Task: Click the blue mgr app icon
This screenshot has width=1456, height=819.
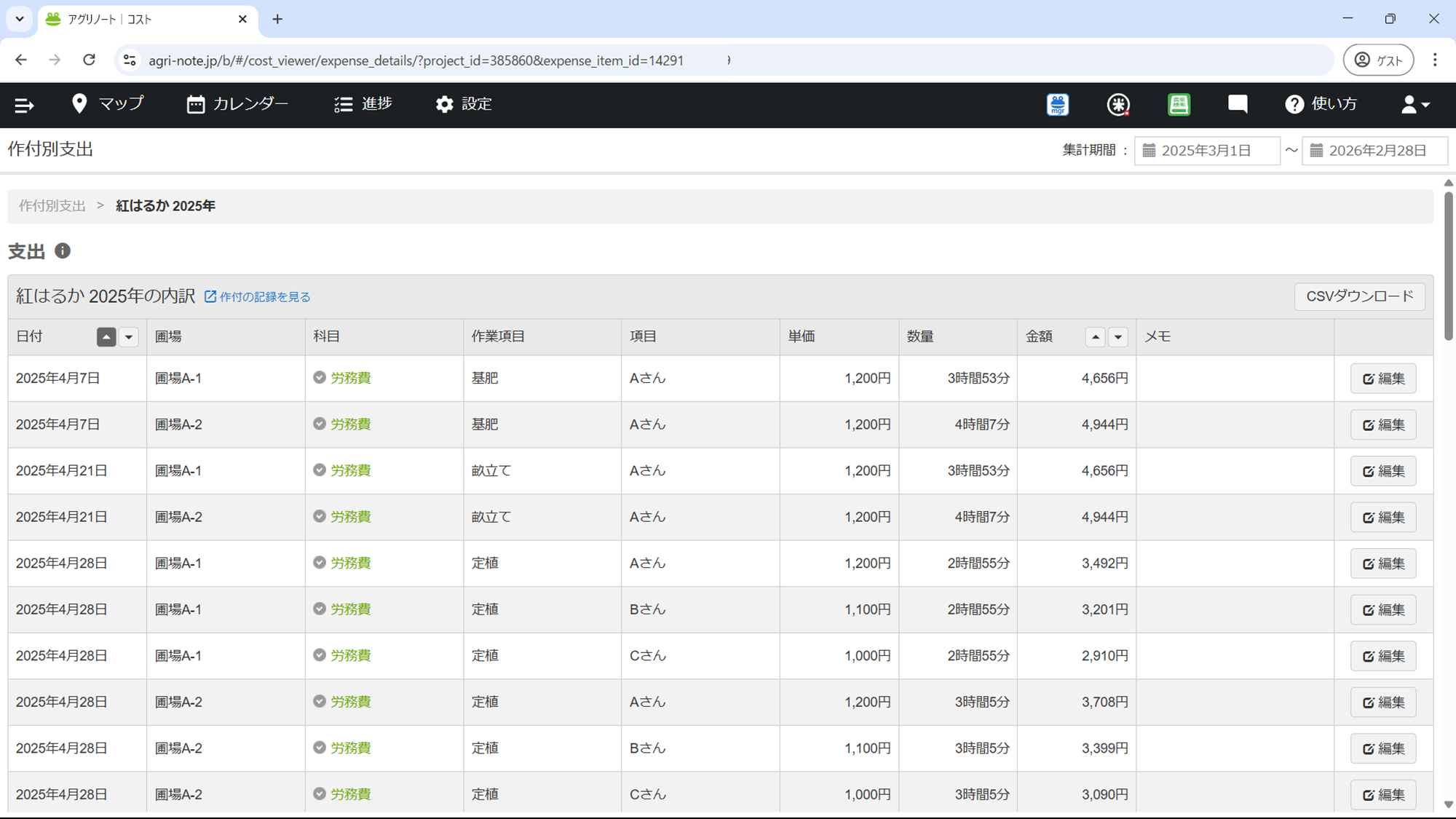Action: point(1058,105)
